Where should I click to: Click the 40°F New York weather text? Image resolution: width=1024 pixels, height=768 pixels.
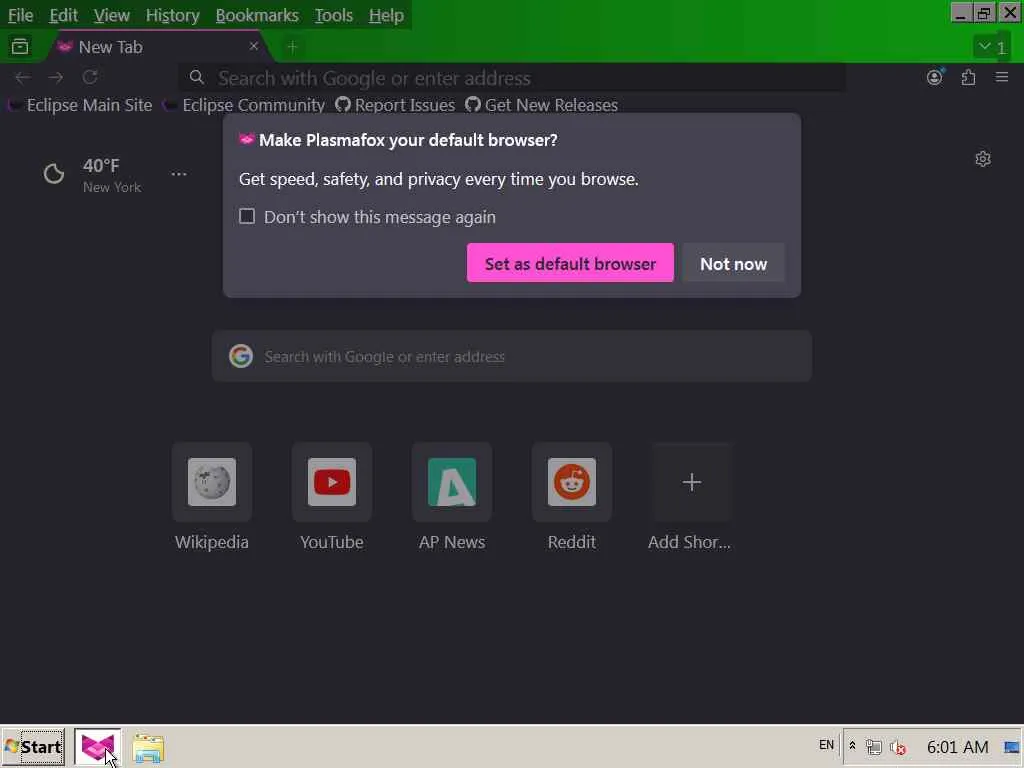(112, 175)
